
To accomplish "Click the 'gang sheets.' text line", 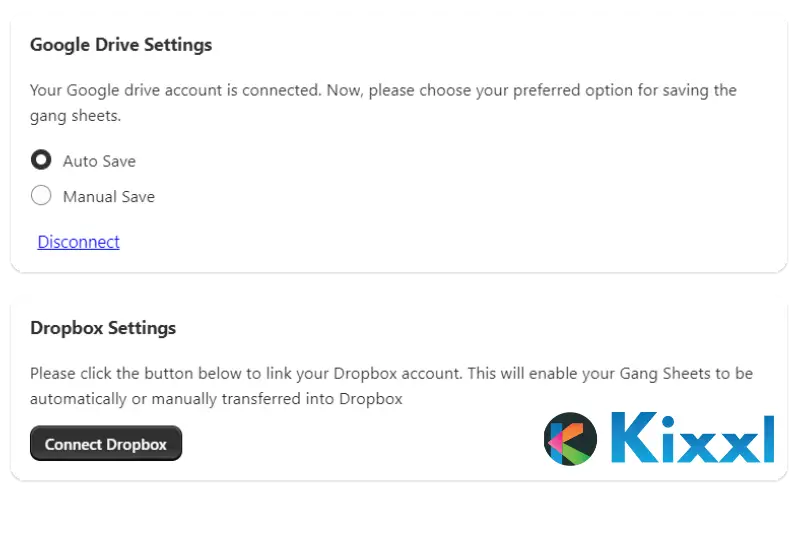I will (75, 116).
